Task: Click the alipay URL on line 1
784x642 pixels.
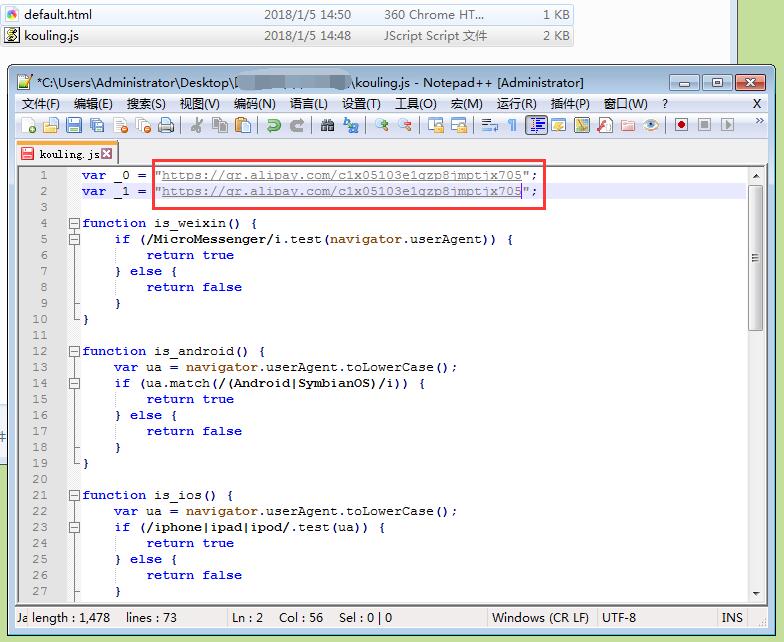Action: pyautogui.click(x=342, y=175)
